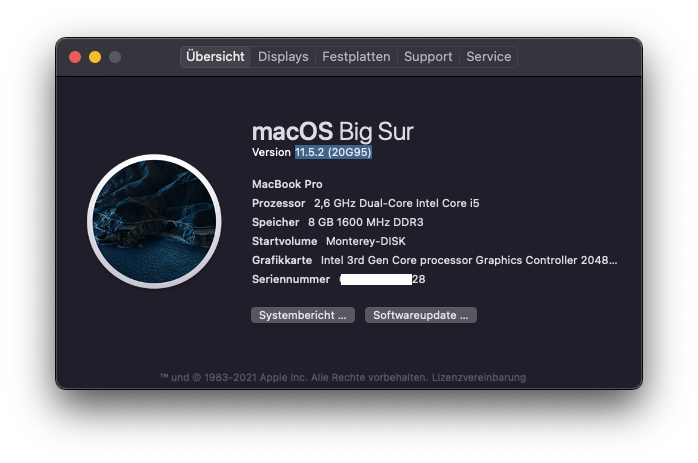The width and height of the screenshot is (698, 463).
Task: Click the memory value 8 GB 1600 MHz DDR3
Action: coord(365,222)
